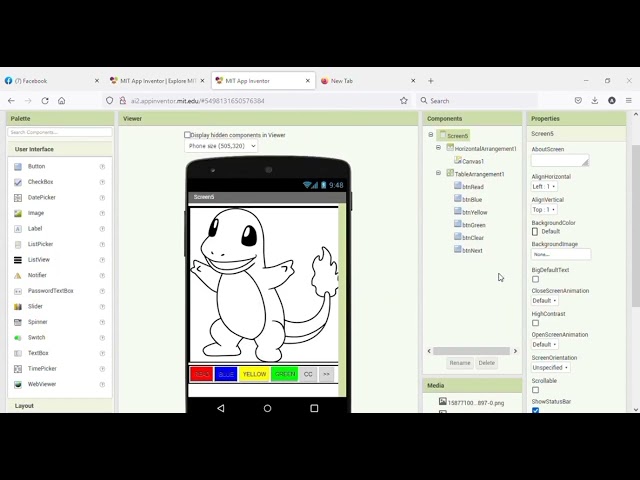
Task: Pick the TimePicker component icon
Action: coord(18,369)
